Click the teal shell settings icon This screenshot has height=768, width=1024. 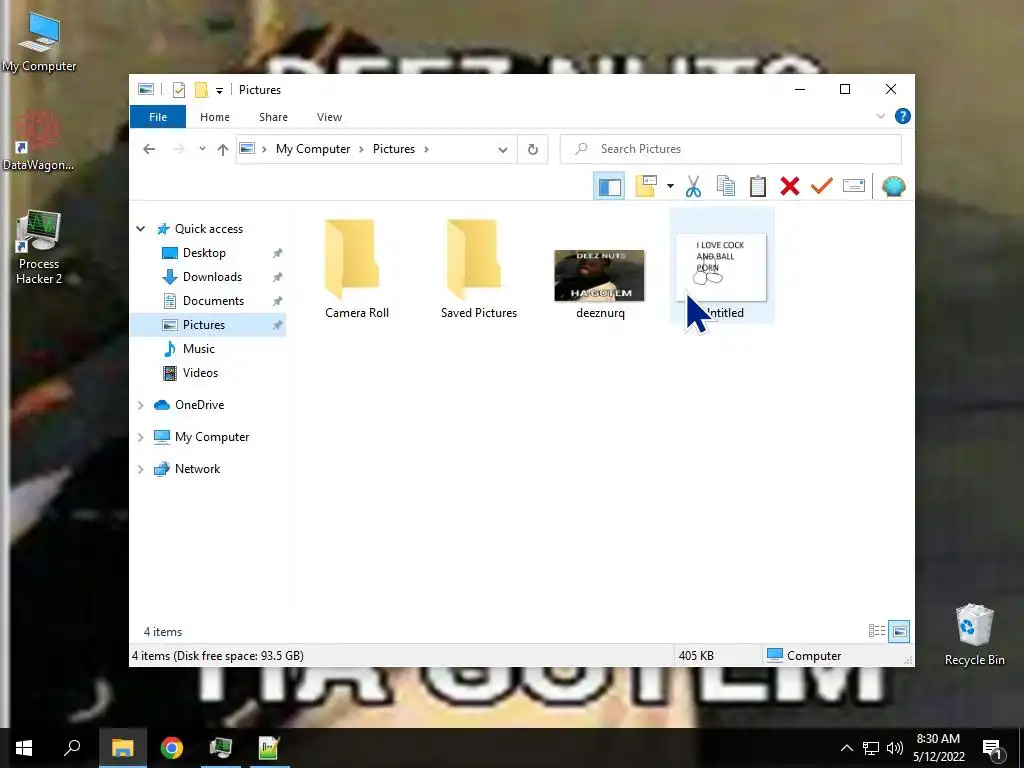(893, 187)
